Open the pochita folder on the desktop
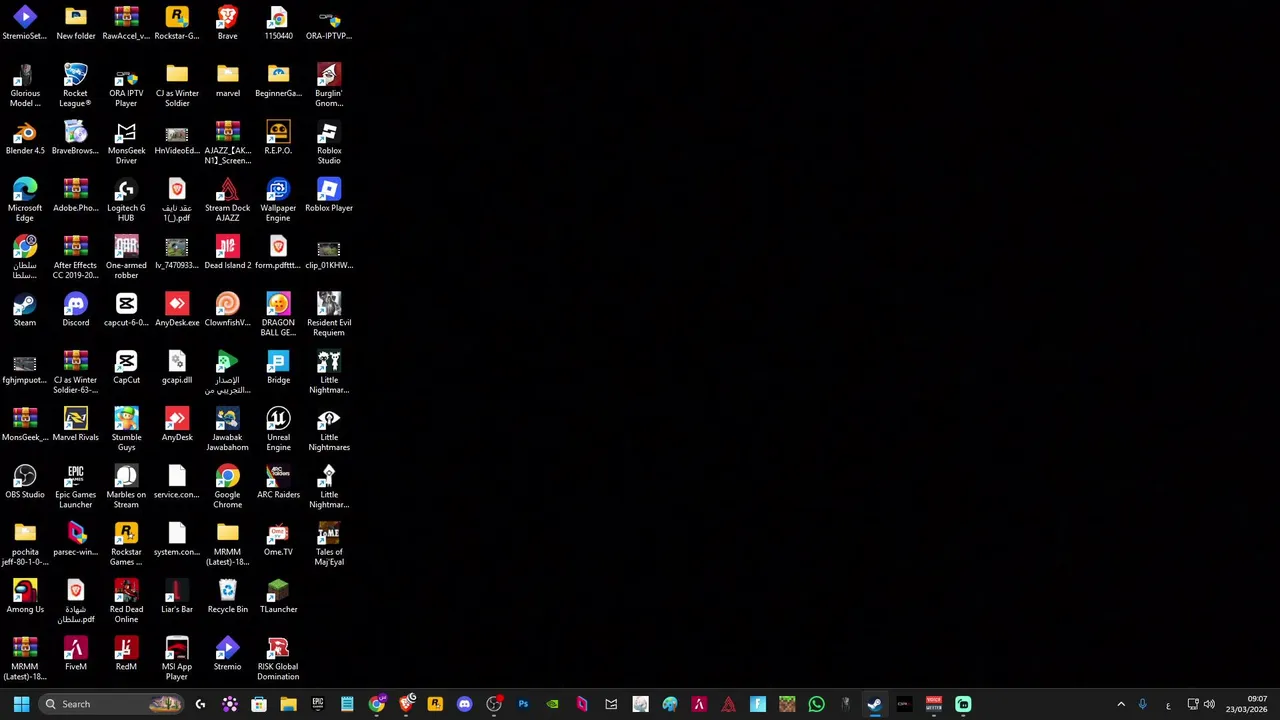Image resolution: width=1280 pixels, height=720 pixels. pyautogui.click(x=25, y=544)
